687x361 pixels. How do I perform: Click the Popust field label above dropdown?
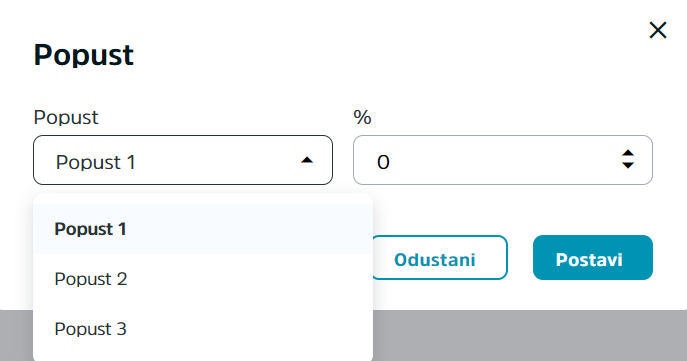(x=66, y=117)
